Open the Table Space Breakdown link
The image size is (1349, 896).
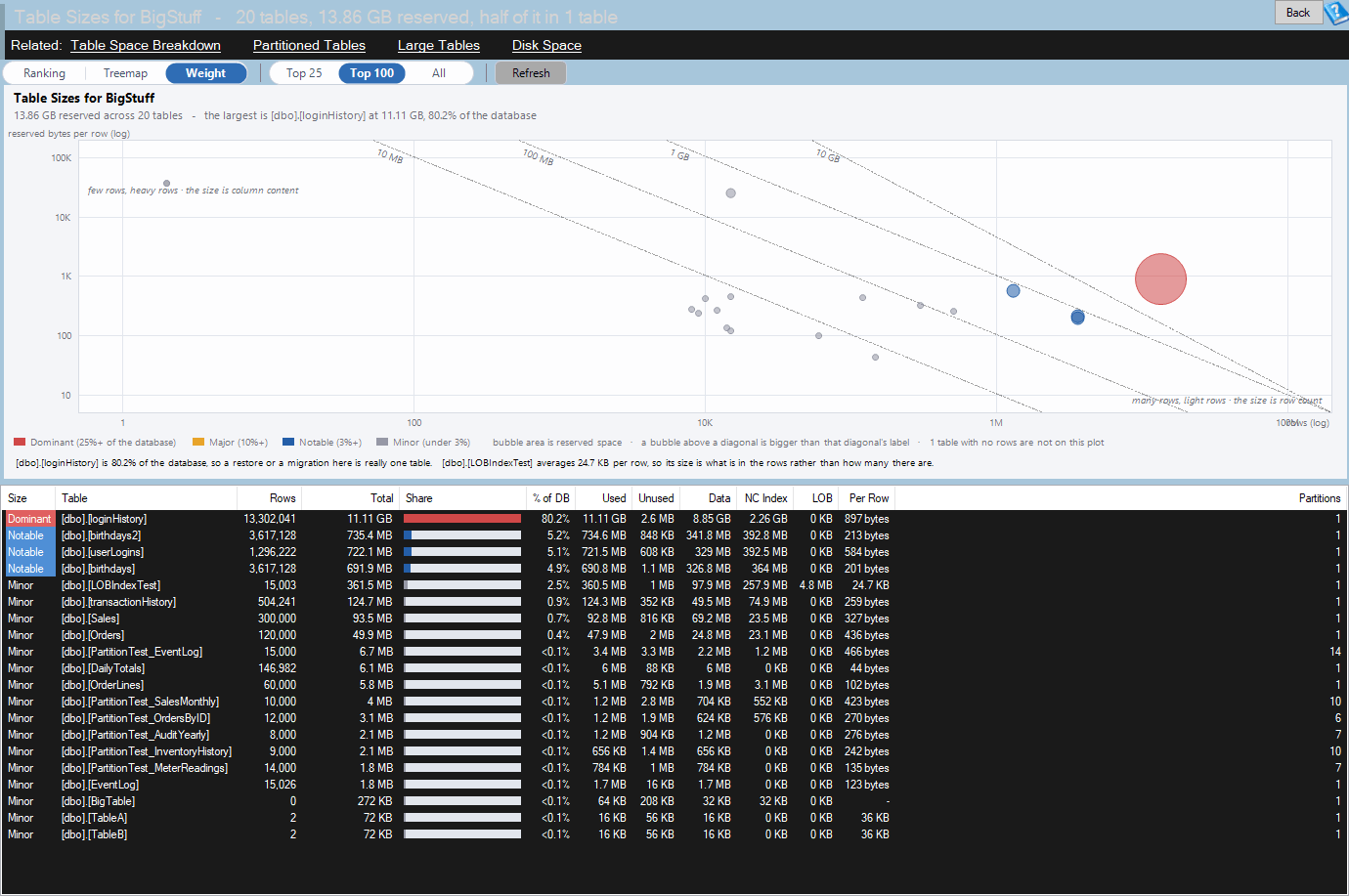coord(146,45)
